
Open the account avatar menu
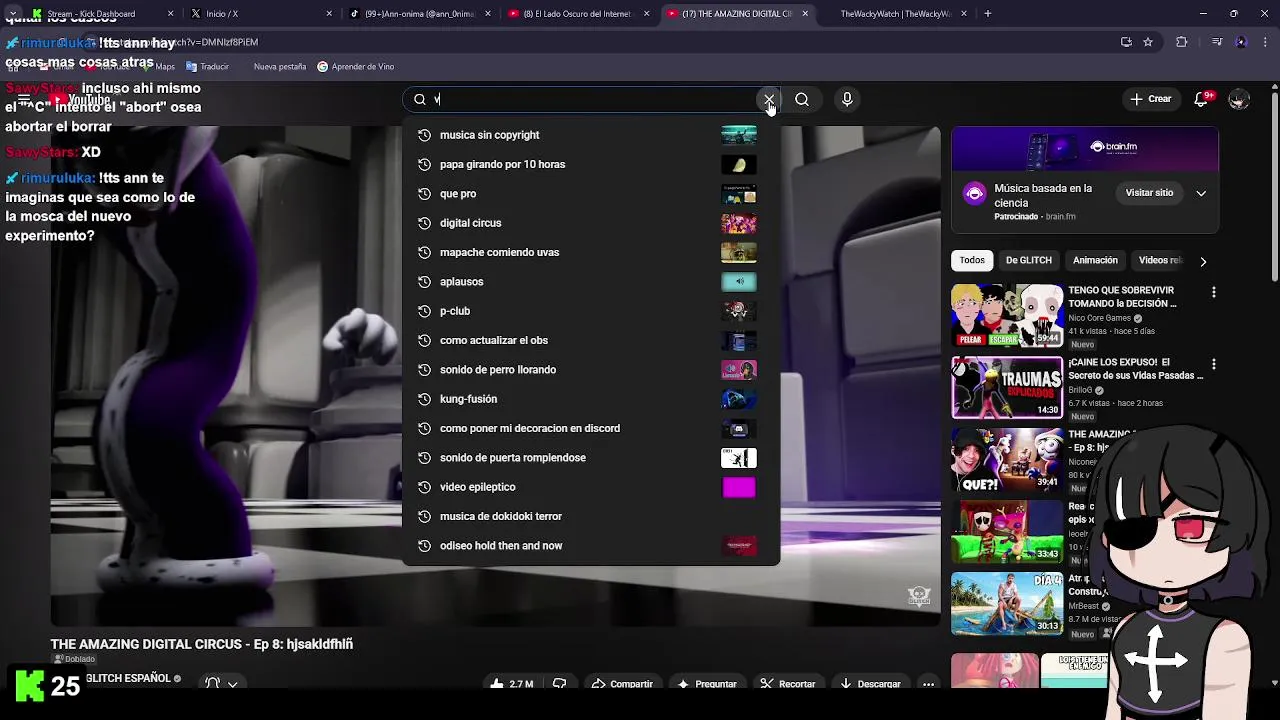click(x=1239, y=99)
